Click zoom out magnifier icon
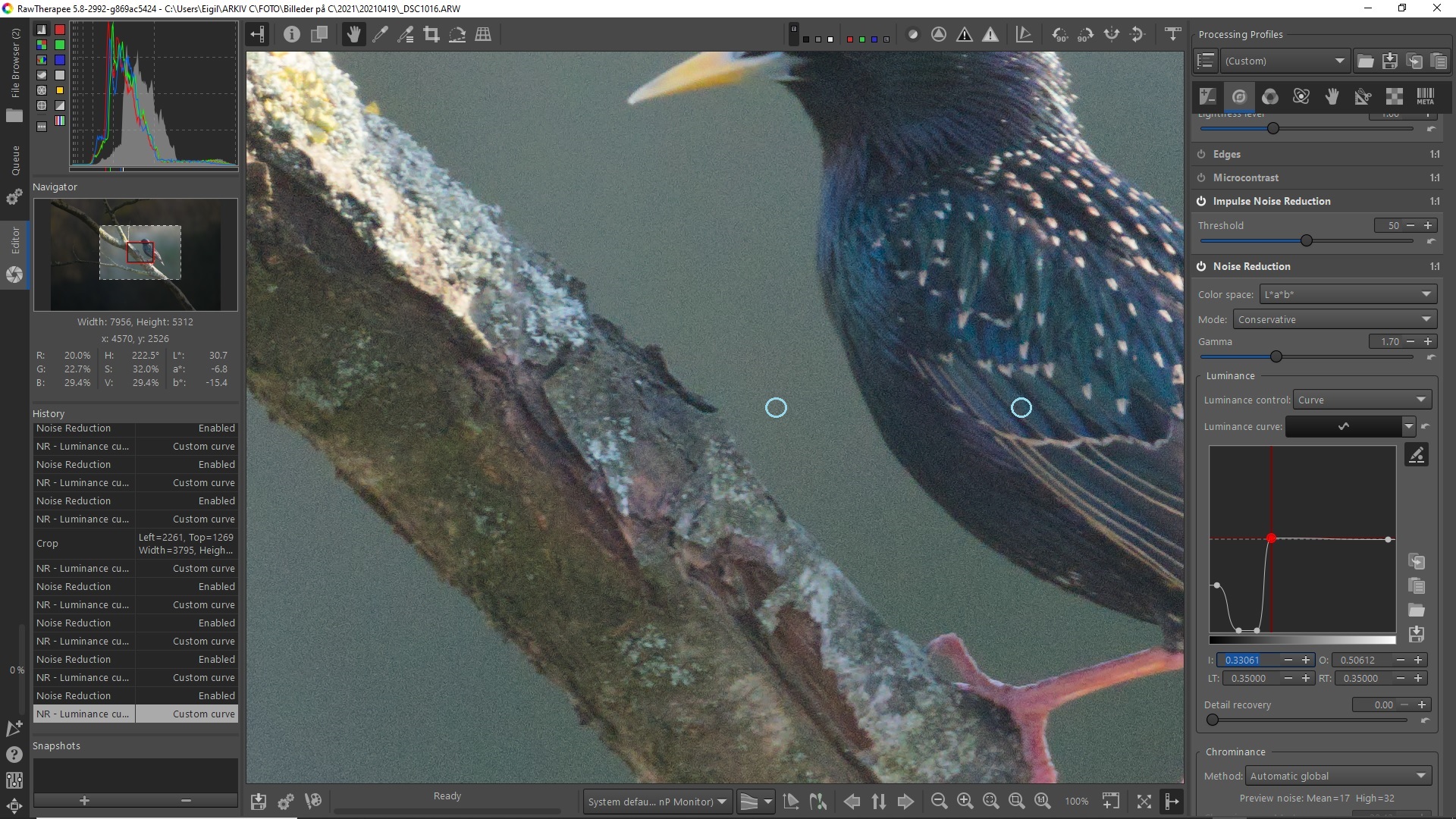The width and height of the screenshot is (1456, 819). 939,802
